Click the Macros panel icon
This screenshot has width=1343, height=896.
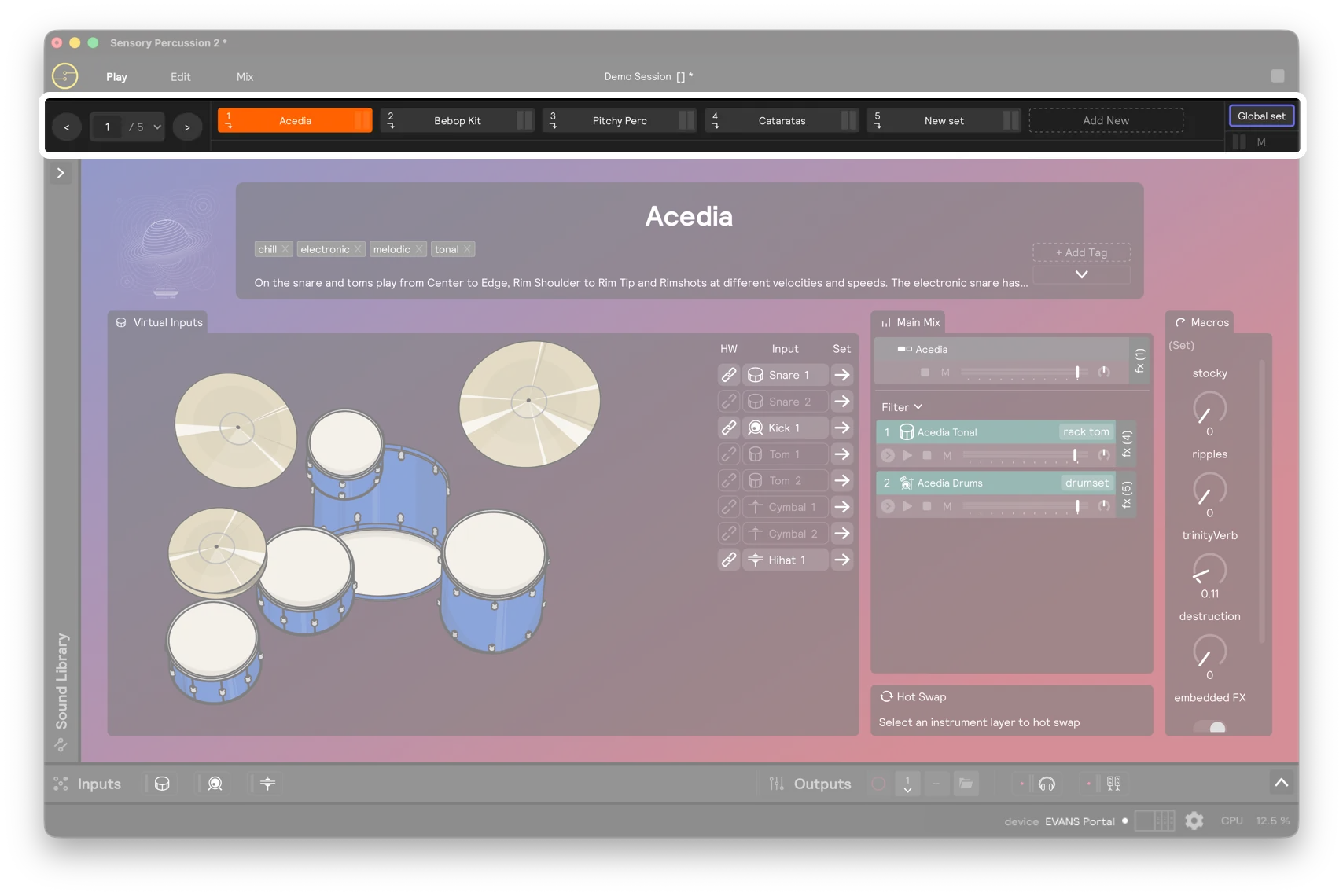(x=1181, y=322)
